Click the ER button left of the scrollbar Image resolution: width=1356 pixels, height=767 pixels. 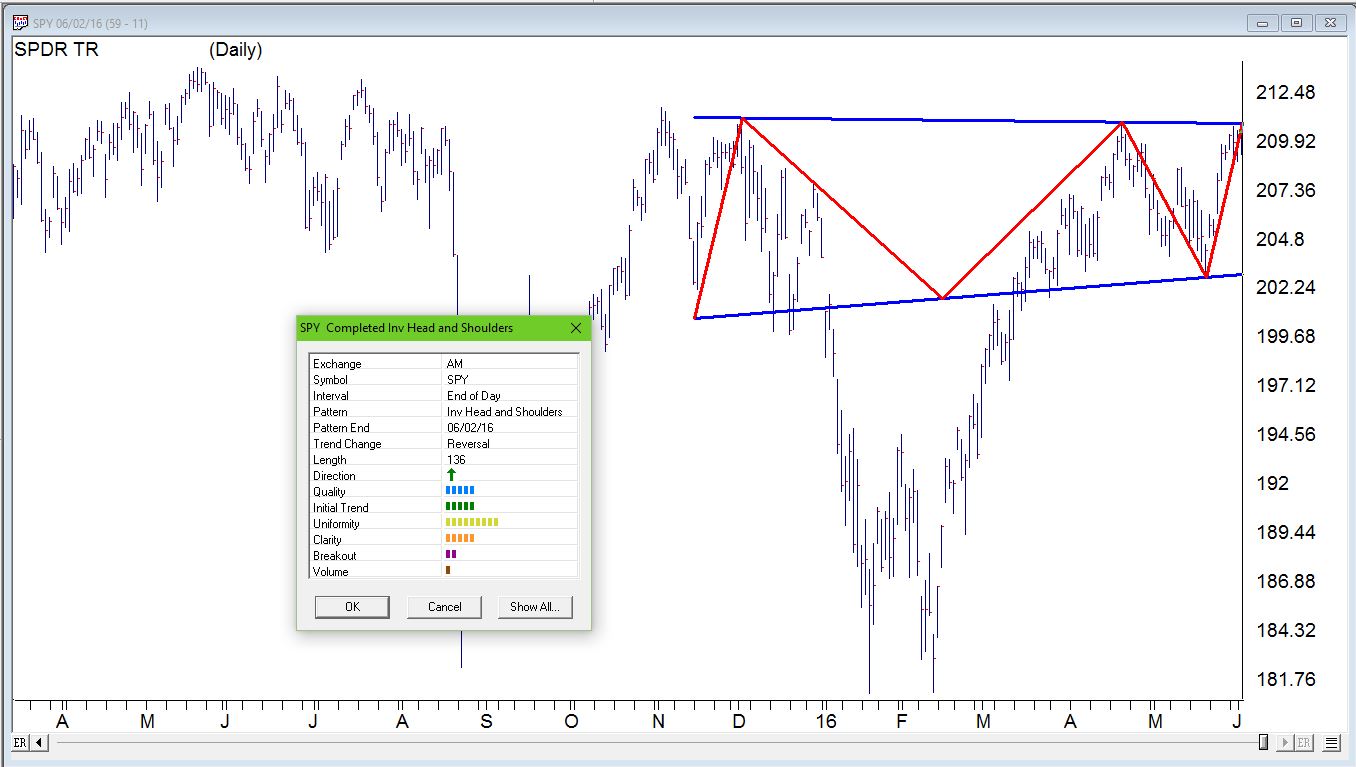[20, 743]
